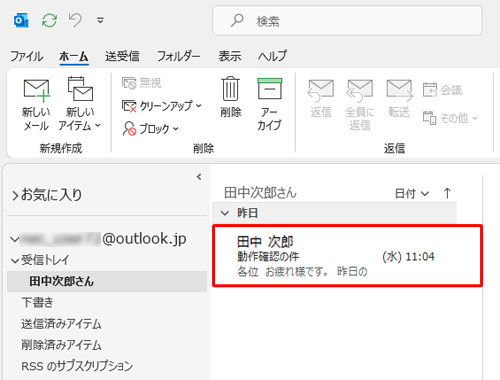Open the フォルダー ribbon tab

click(x=179, y=56)
